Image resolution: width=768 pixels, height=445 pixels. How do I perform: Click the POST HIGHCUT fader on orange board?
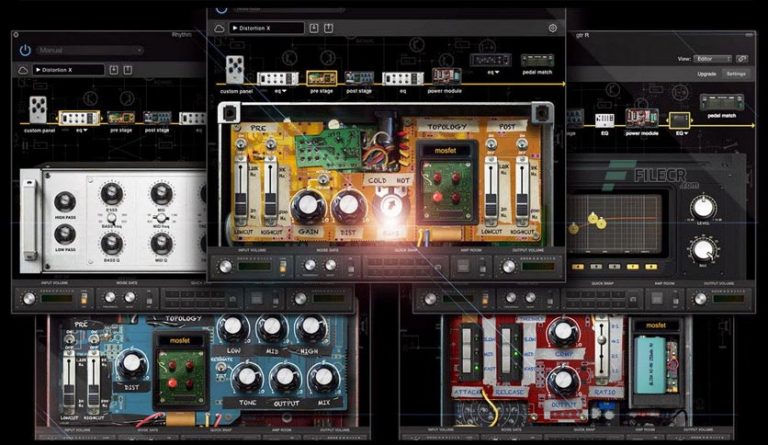pos(522,189)
